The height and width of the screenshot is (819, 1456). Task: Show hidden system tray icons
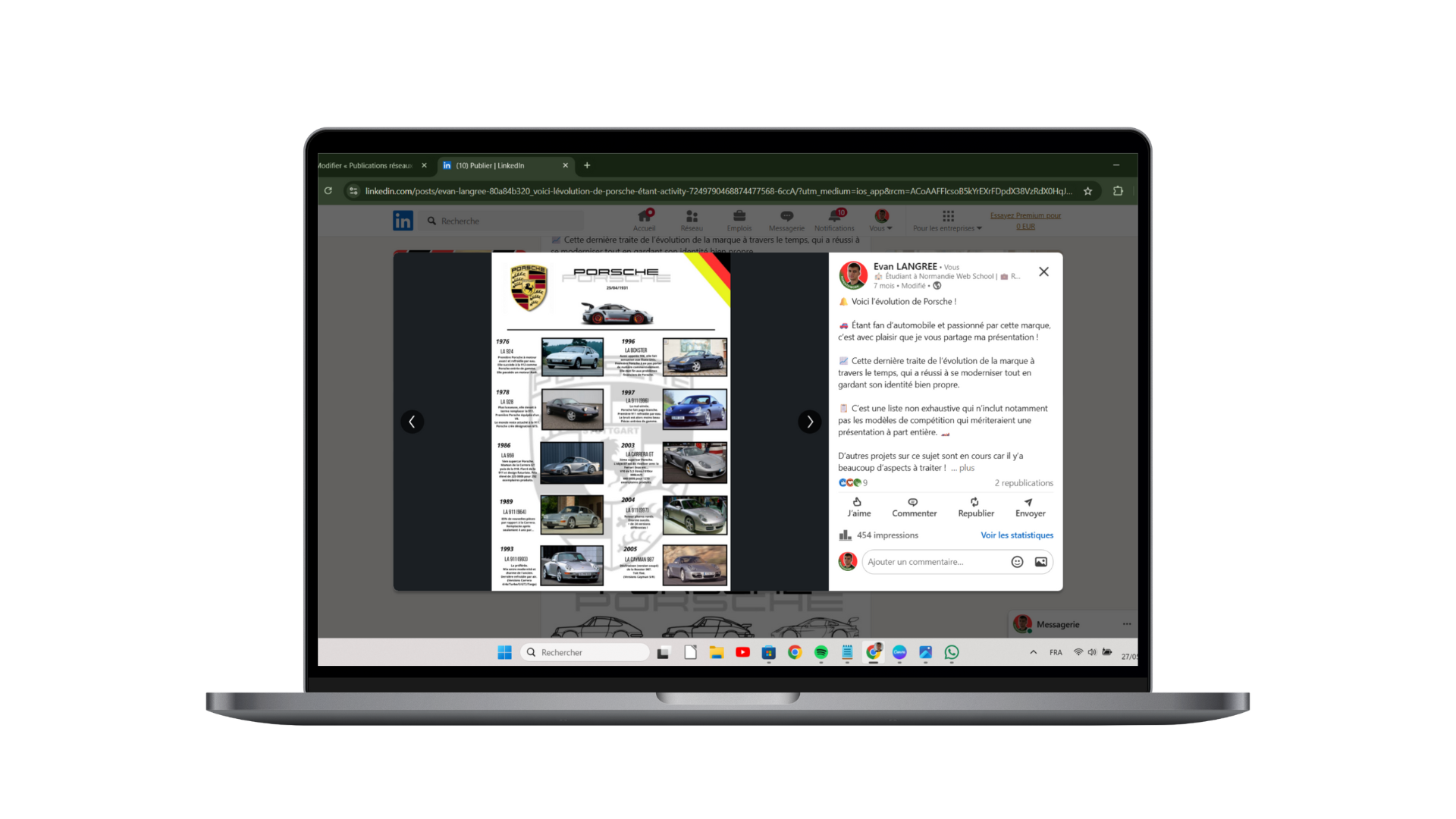[x=1033, y=652]
